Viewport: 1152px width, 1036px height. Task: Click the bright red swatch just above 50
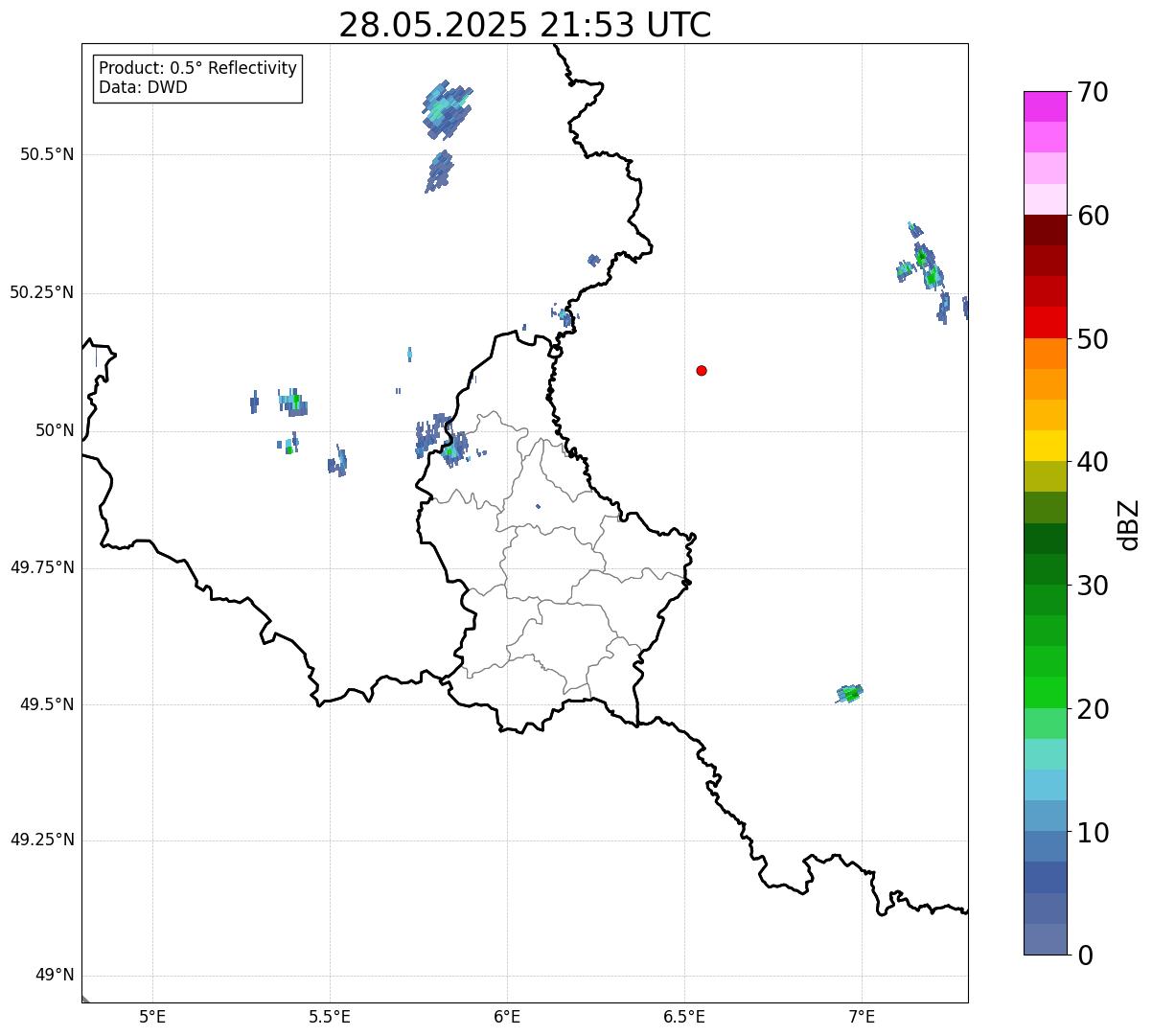(x=1045, y=322)
